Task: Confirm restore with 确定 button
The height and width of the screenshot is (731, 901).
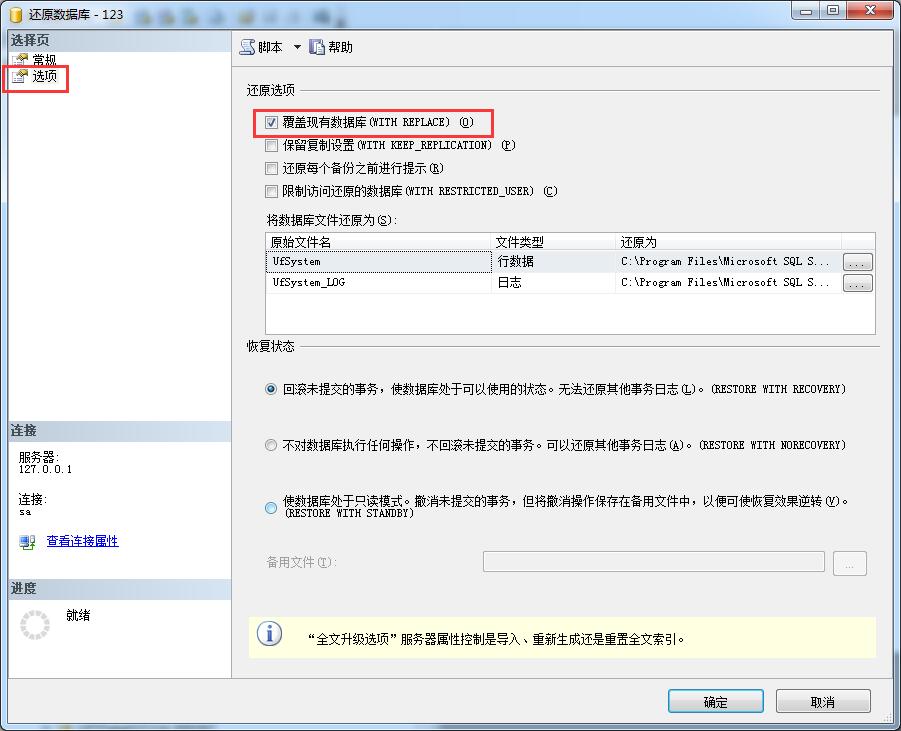Action: click(715, 702)
